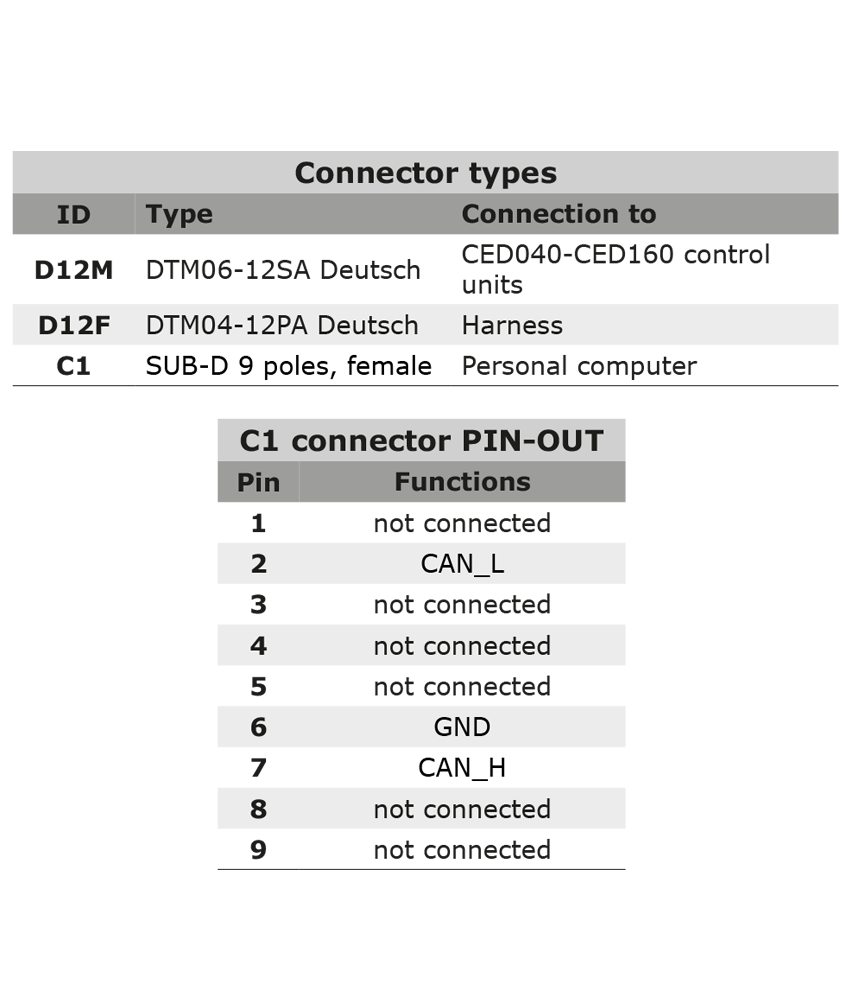Click the D12F connector ID cell
Screen dimensions: 850x1000
tap(74, 325)
